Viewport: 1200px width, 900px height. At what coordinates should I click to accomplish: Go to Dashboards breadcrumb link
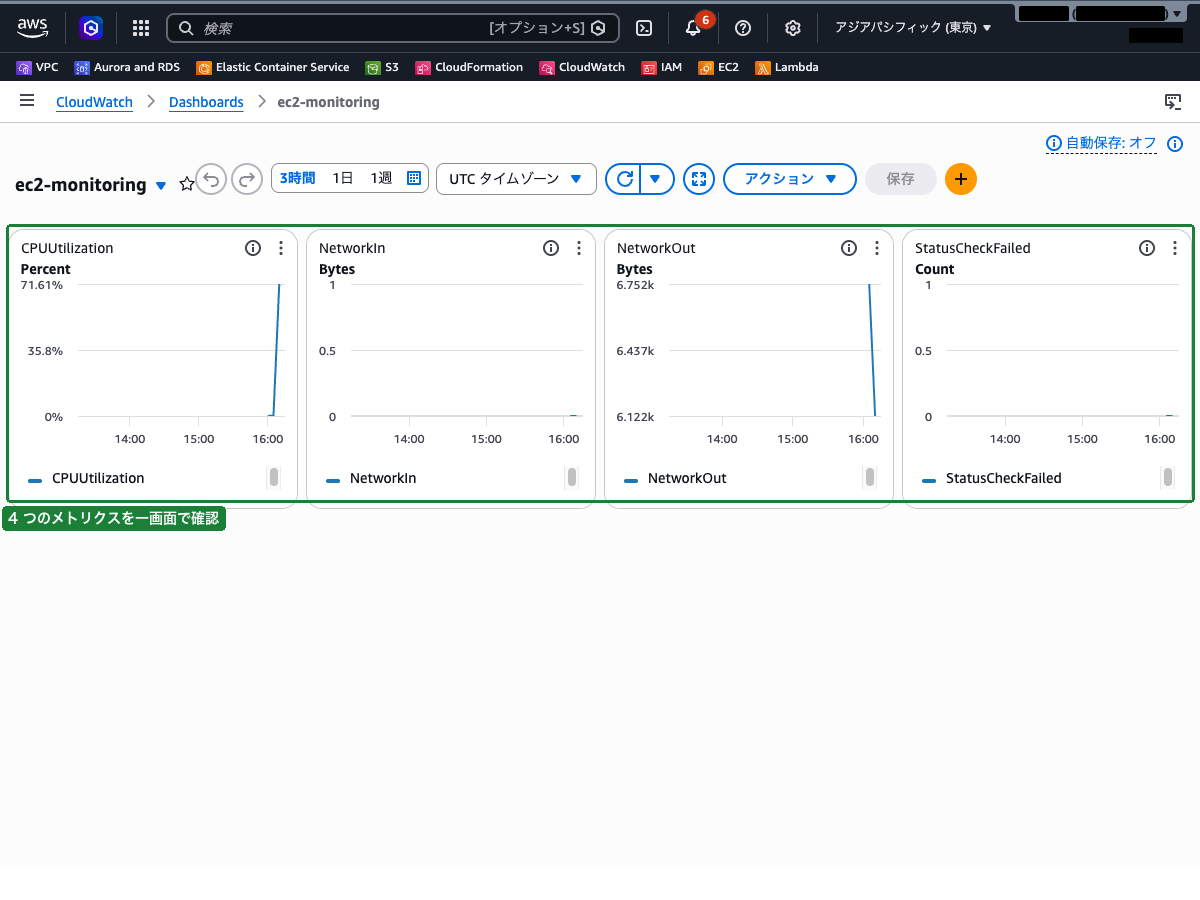[206, 102]
